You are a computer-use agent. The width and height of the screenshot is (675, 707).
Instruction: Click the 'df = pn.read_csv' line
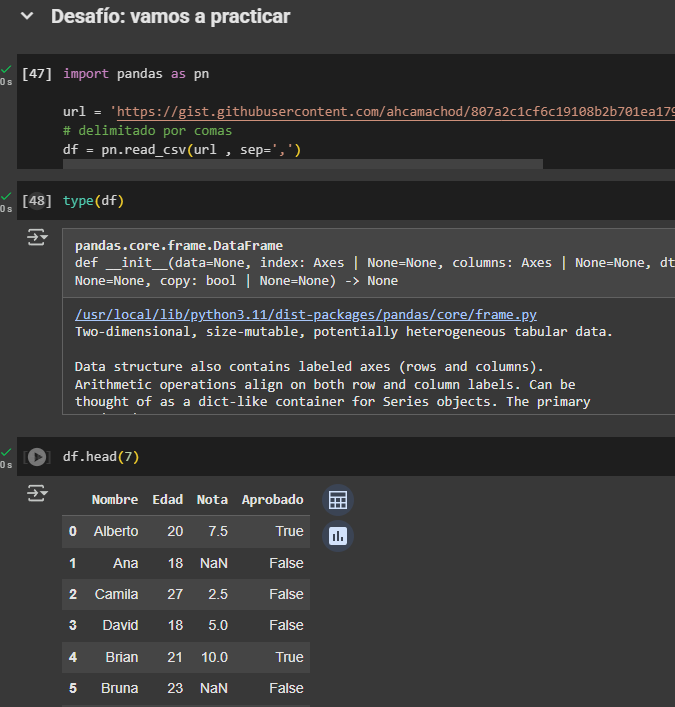(182, 150)
